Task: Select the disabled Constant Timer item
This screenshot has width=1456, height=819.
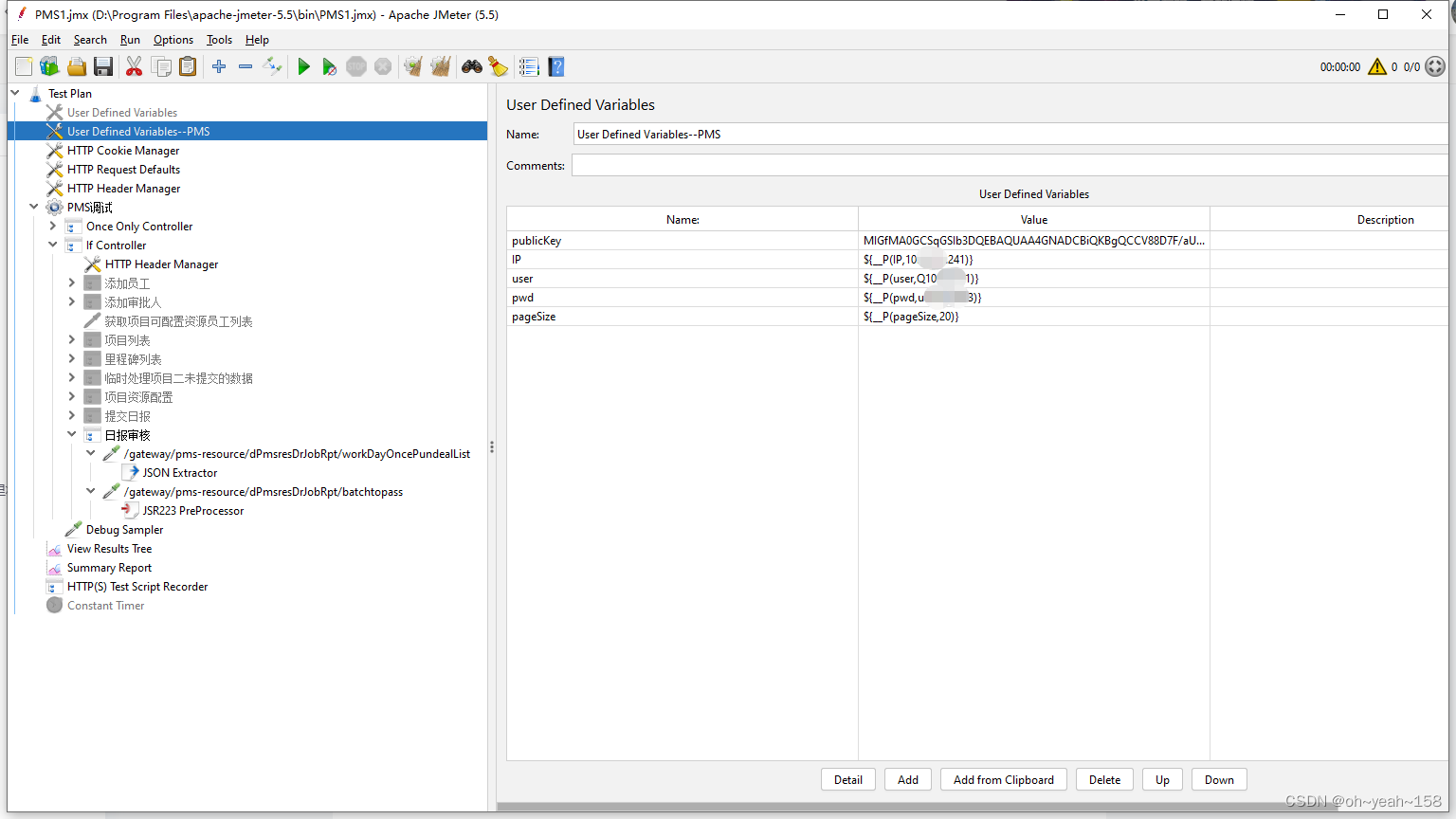Action: click(105, 605)
